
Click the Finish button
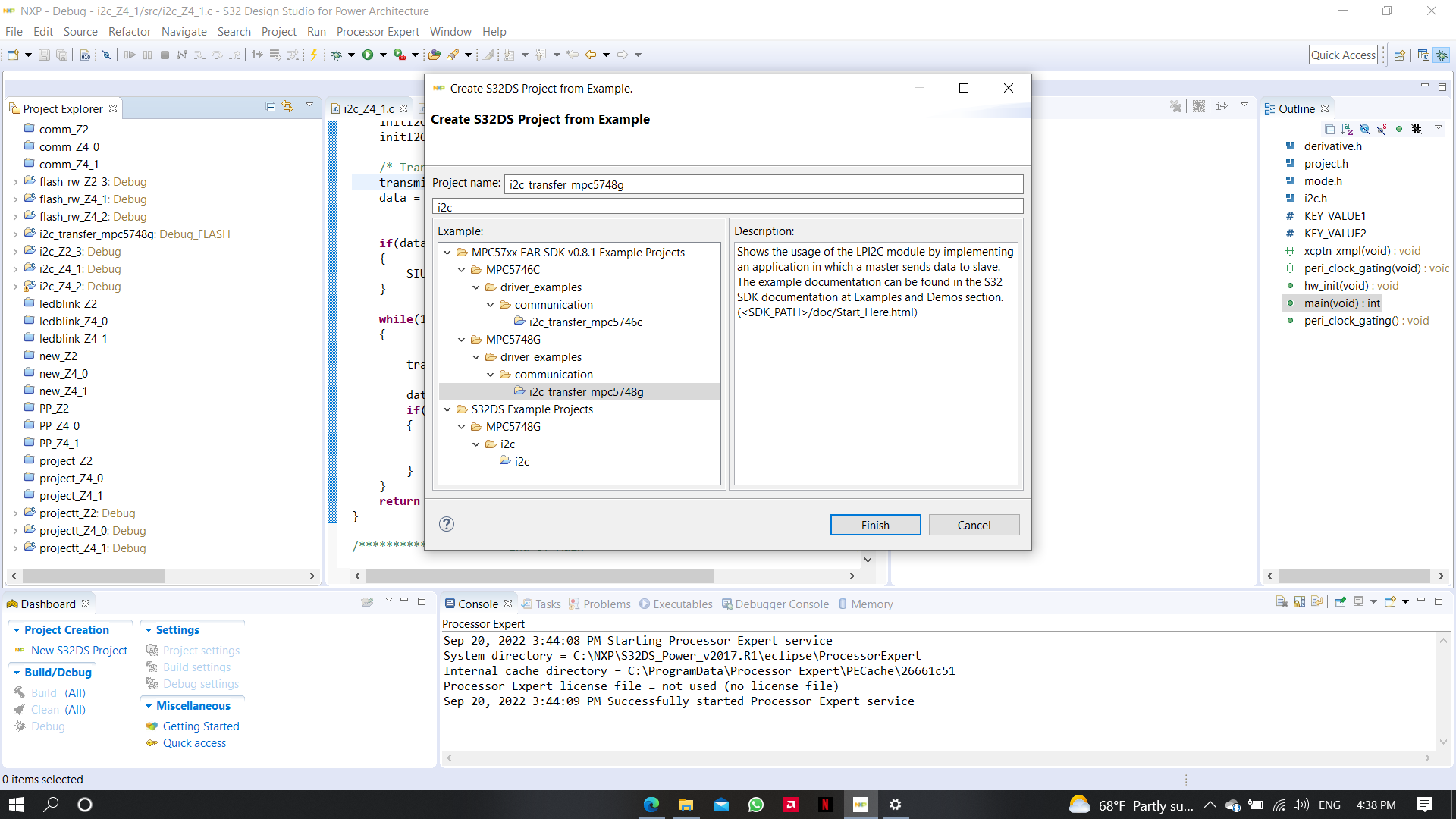875,525
